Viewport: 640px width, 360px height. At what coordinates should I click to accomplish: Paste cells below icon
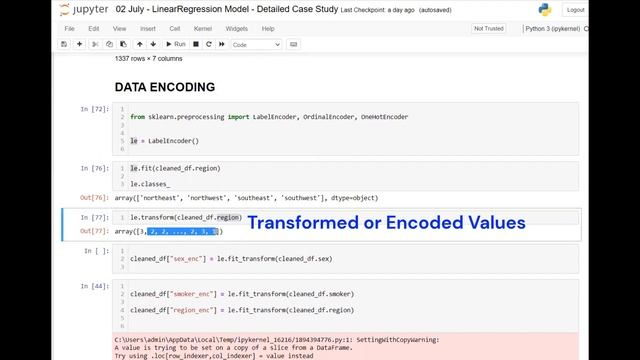click(123, 44)
